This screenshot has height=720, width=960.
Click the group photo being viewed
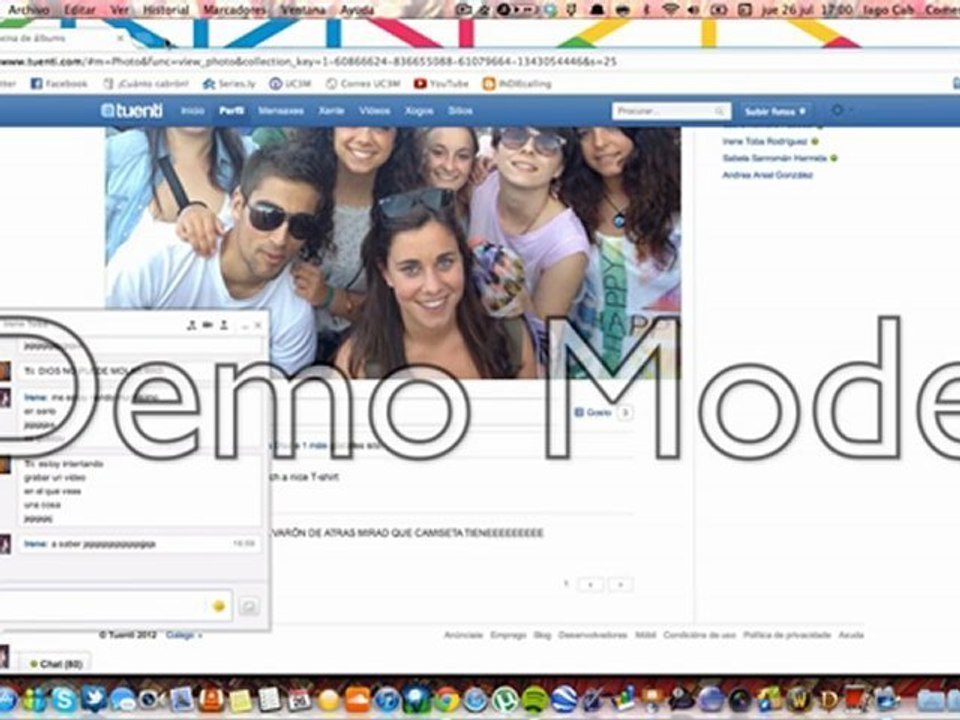(392, 252)
